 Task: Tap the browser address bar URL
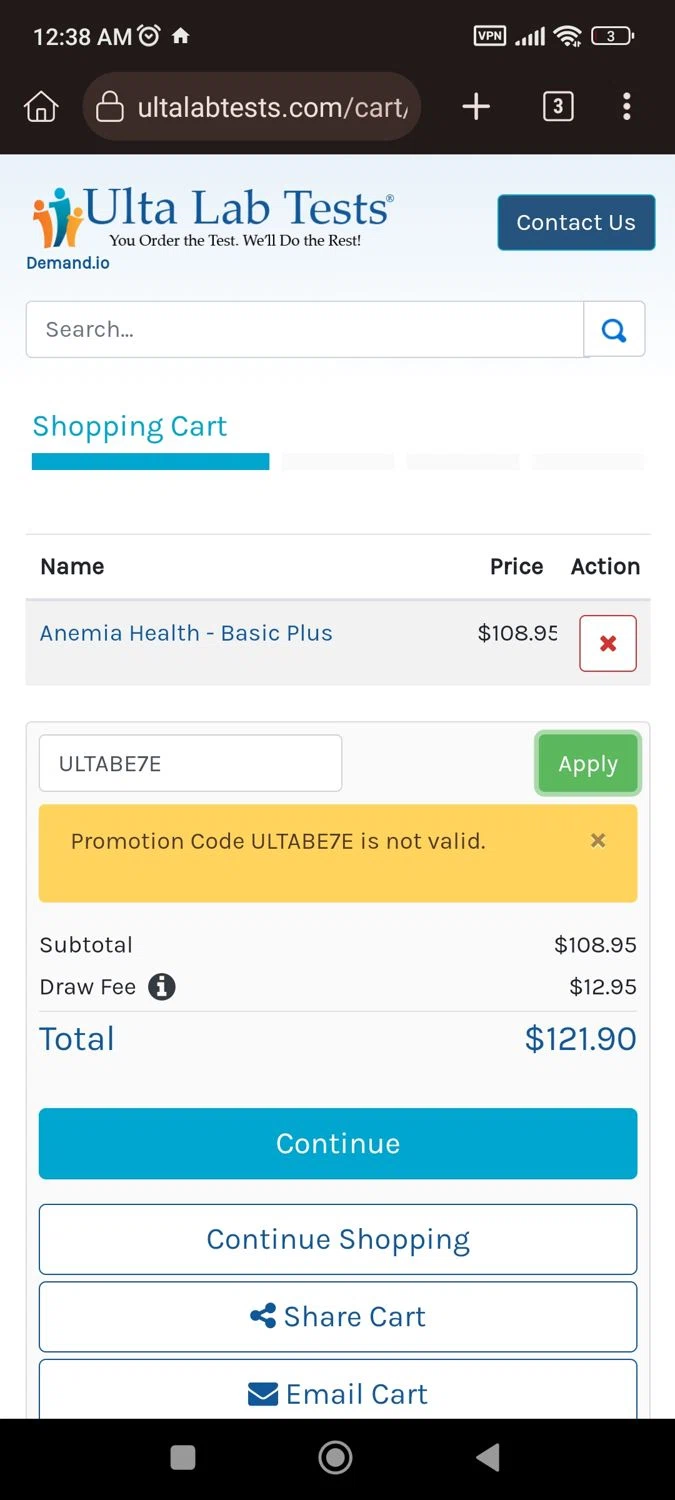click(272, 106)
